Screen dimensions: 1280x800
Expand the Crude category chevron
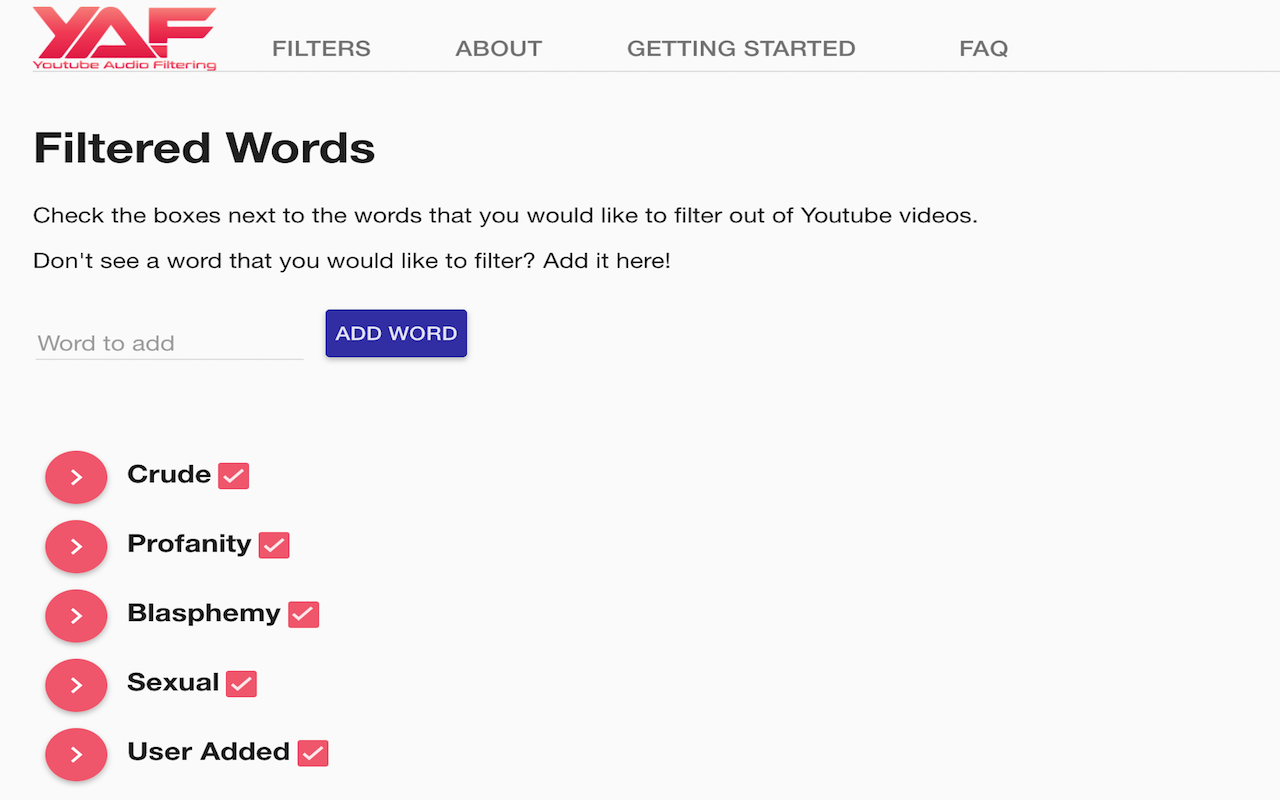tap(76, 477)
